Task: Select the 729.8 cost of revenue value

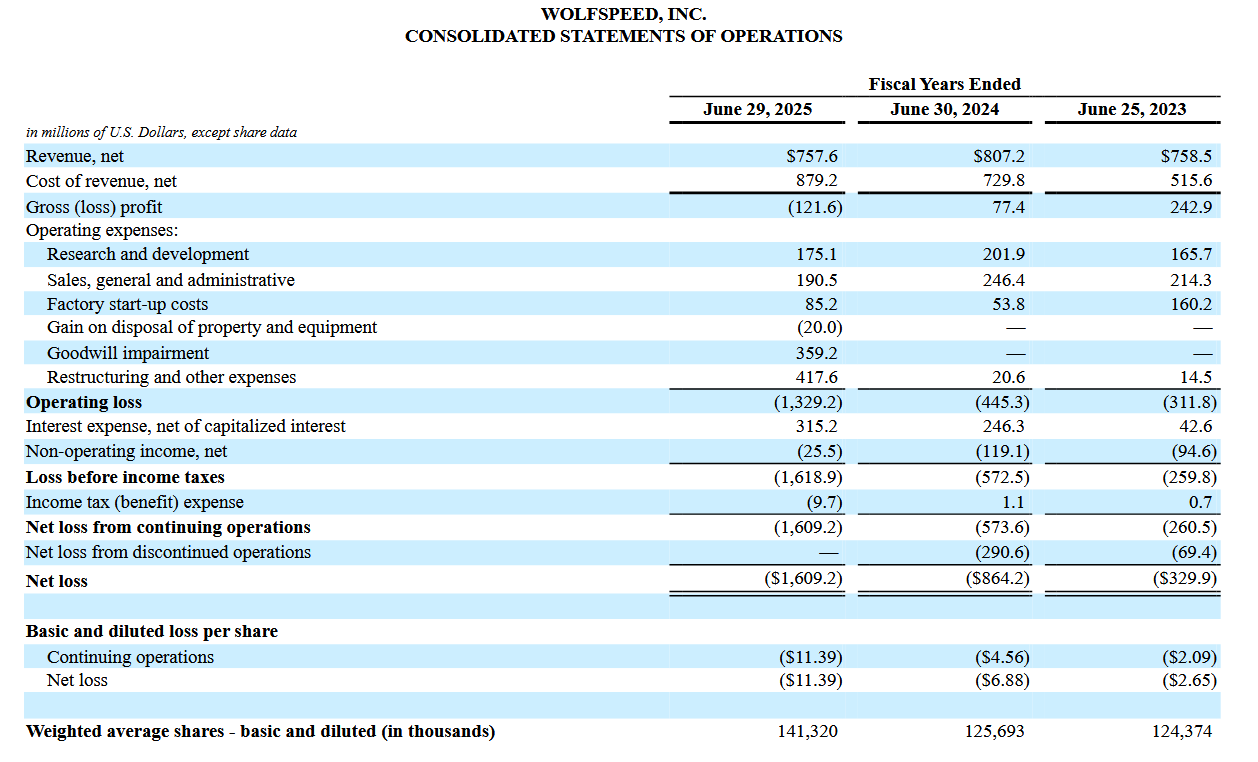Action: click(1004, 181)
